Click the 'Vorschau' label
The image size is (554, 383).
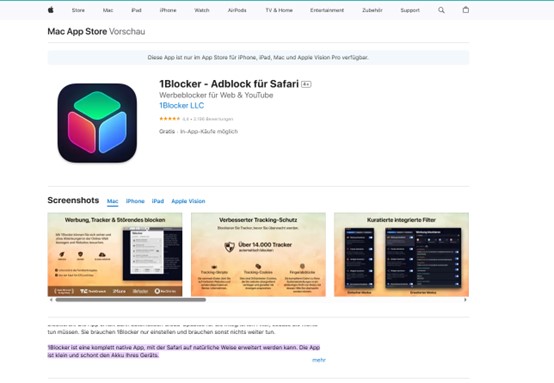127,31
